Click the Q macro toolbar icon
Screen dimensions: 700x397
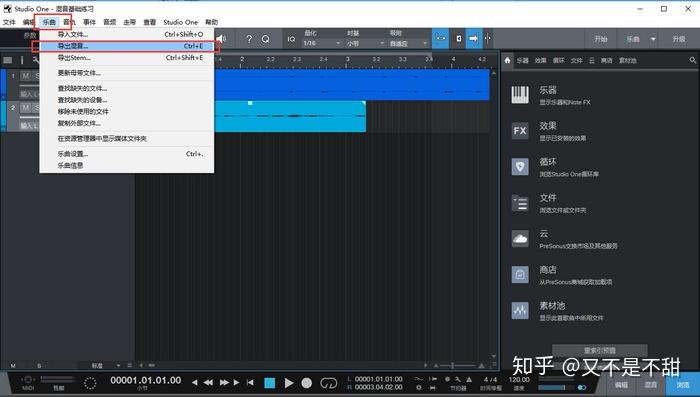(x=266, y=39)
